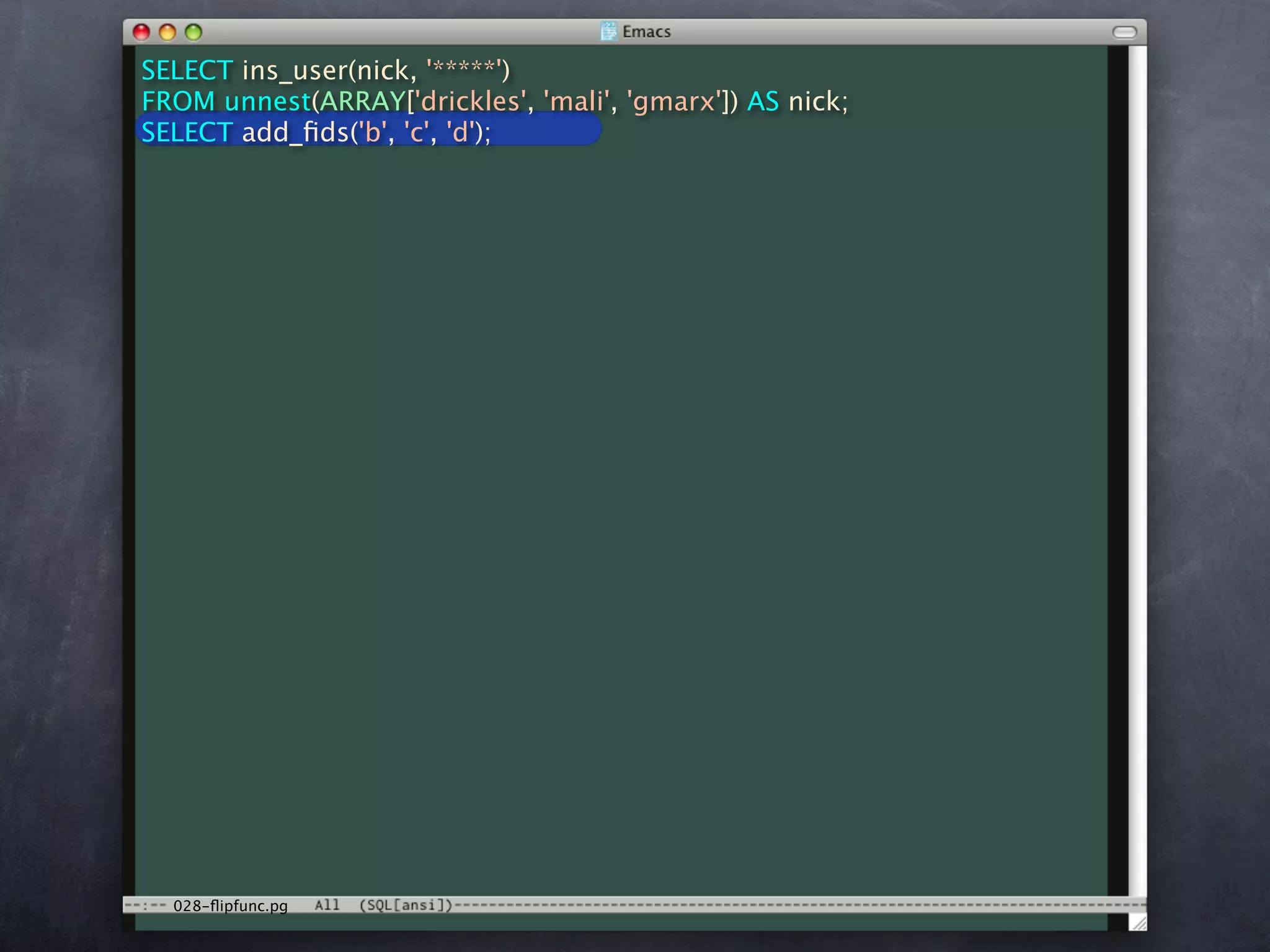The width and height of the screenshot is (1270, 952).
Task: Click the 'mali' string literal
Action: (x=577, y=102)
